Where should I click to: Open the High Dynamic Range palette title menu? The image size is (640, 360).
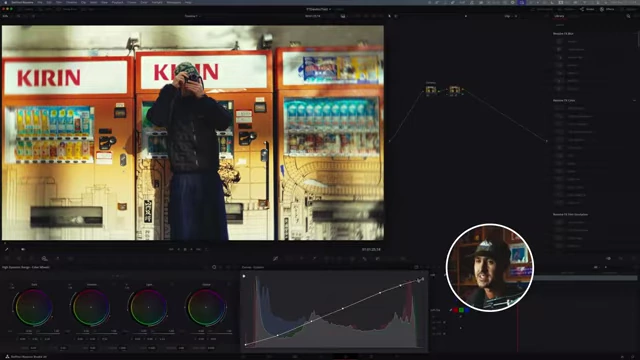(x=26, y=267)
